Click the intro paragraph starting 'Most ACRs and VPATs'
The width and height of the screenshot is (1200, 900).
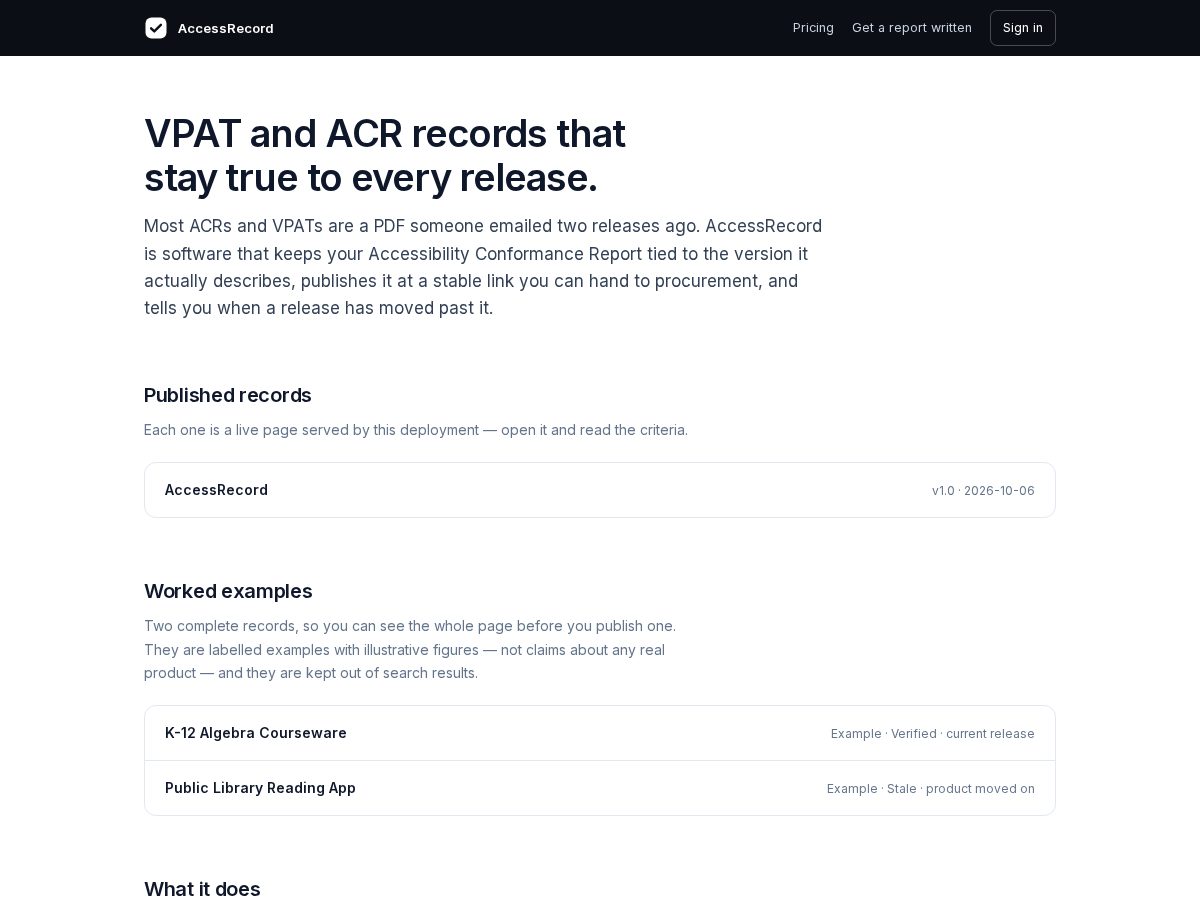[483, 267]
